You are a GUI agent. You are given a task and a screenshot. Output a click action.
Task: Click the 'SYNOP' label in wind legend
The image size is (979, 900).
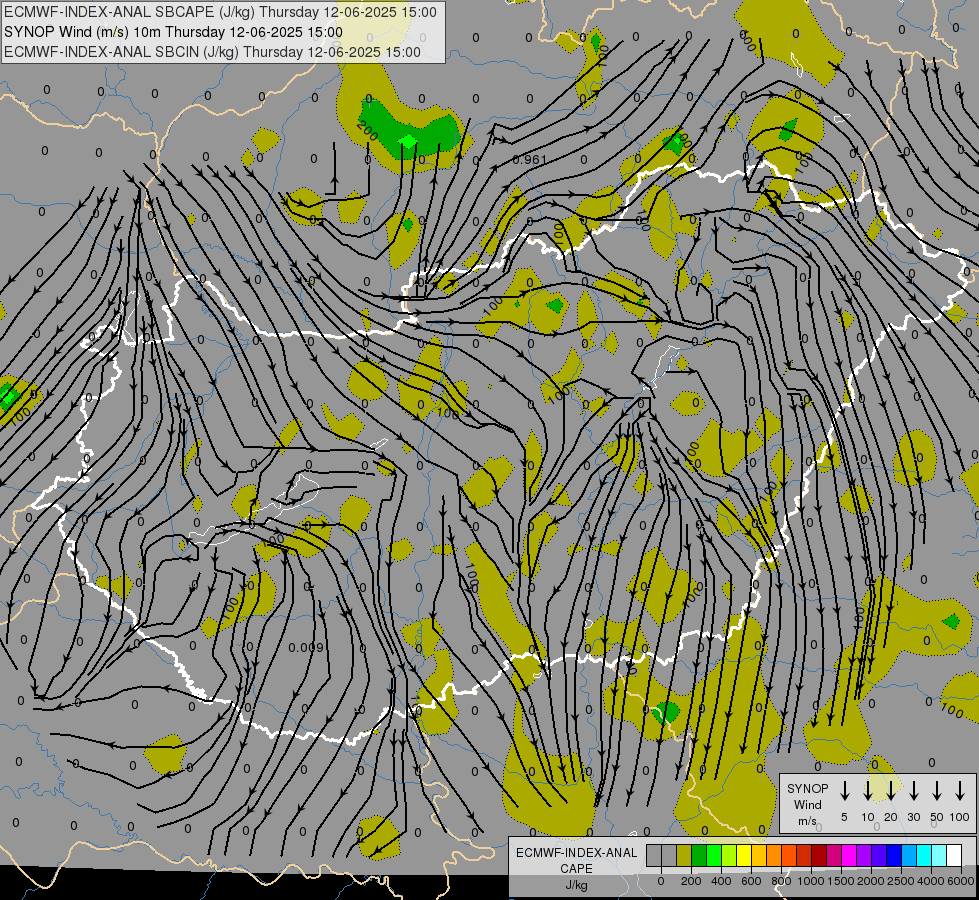click(x=807, y=788)
